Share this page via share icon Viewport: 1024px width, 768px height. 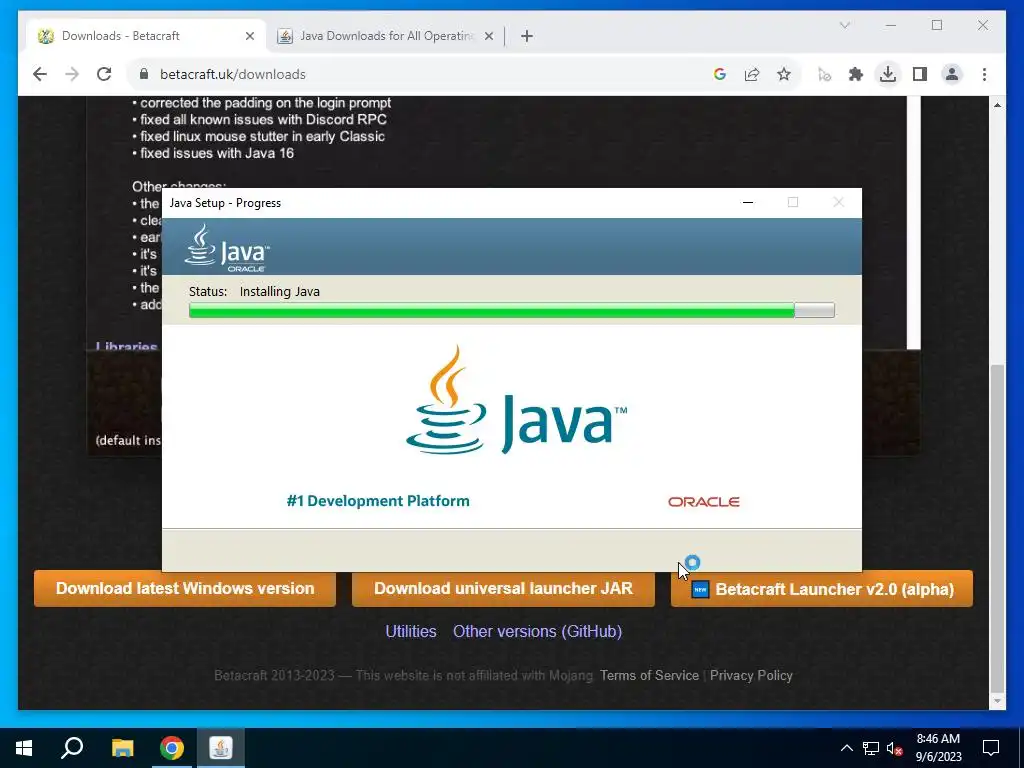point(752,74)
